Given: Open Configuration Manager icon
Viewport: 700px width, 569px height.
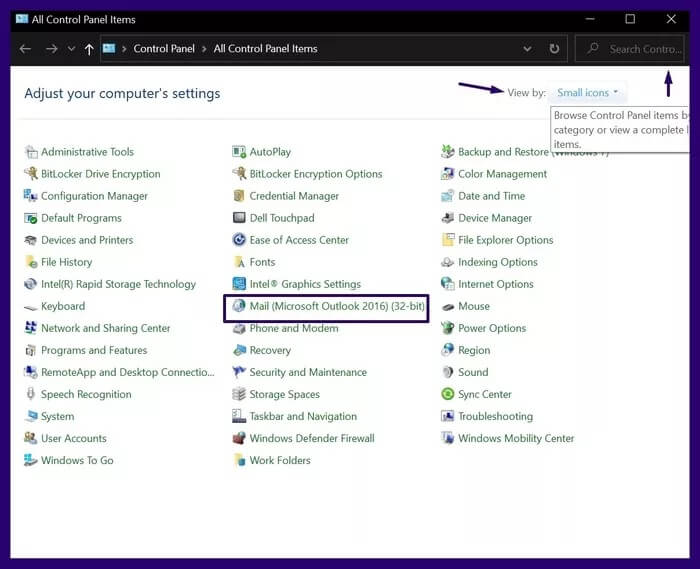Looking at the screenshot, I should [31, 196].
